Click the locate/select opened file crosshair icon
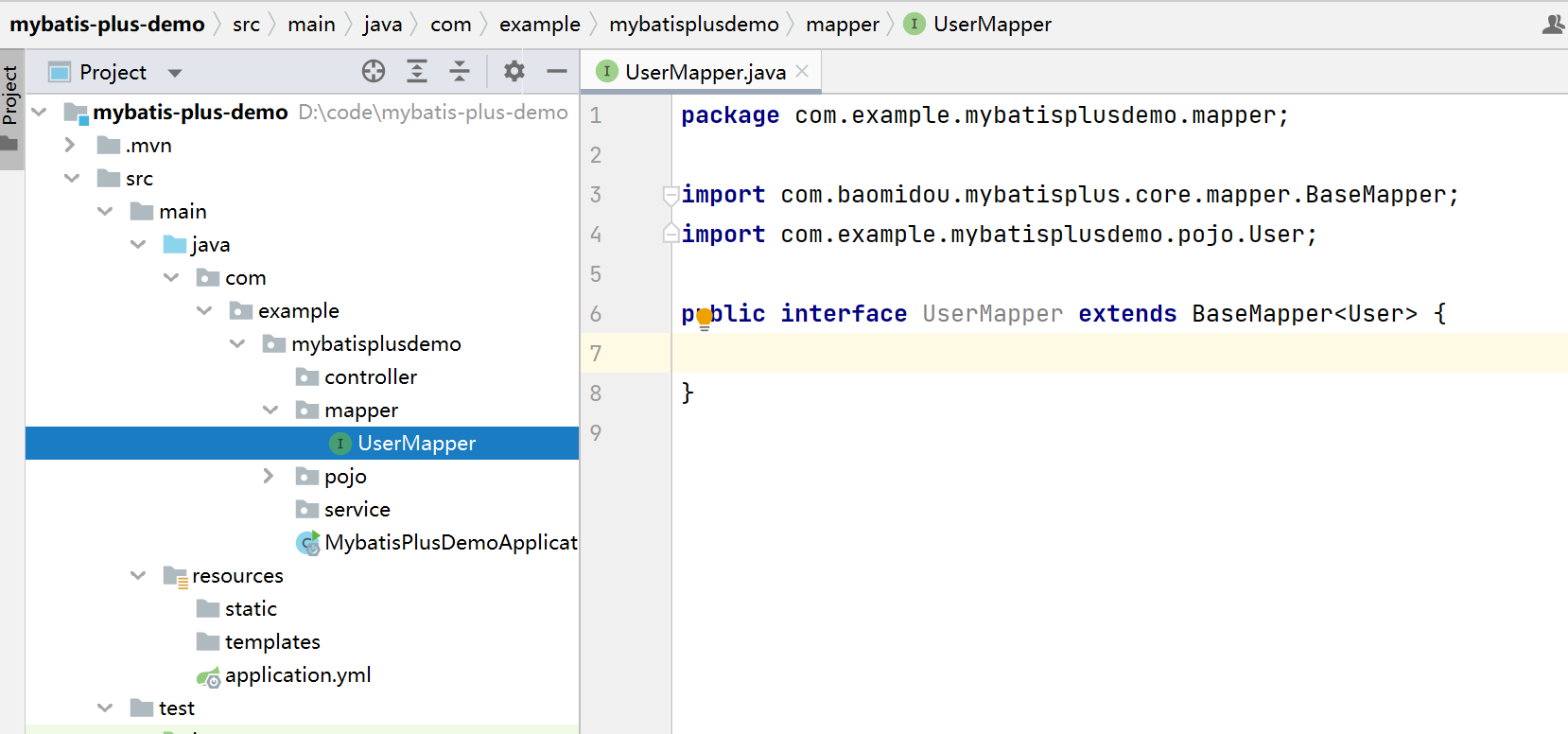This screenshot has width=1568, height=734. pyautogui.click(x=374, y=71)
